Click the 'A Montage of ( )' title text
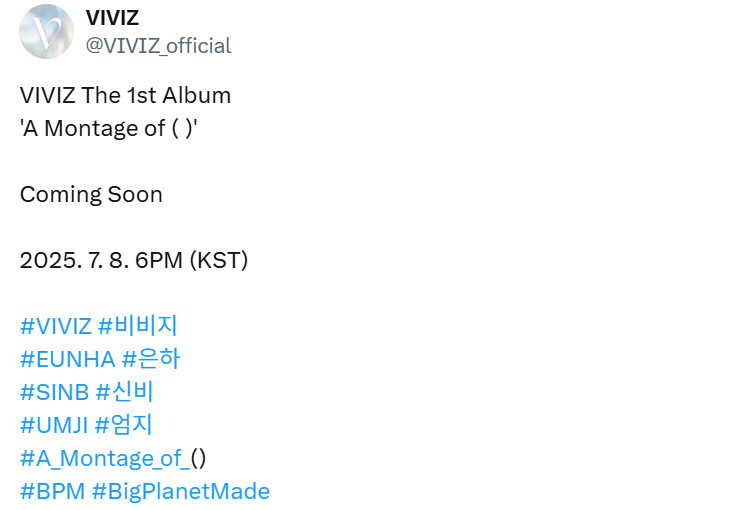740x510 pixels. [115, 129]
